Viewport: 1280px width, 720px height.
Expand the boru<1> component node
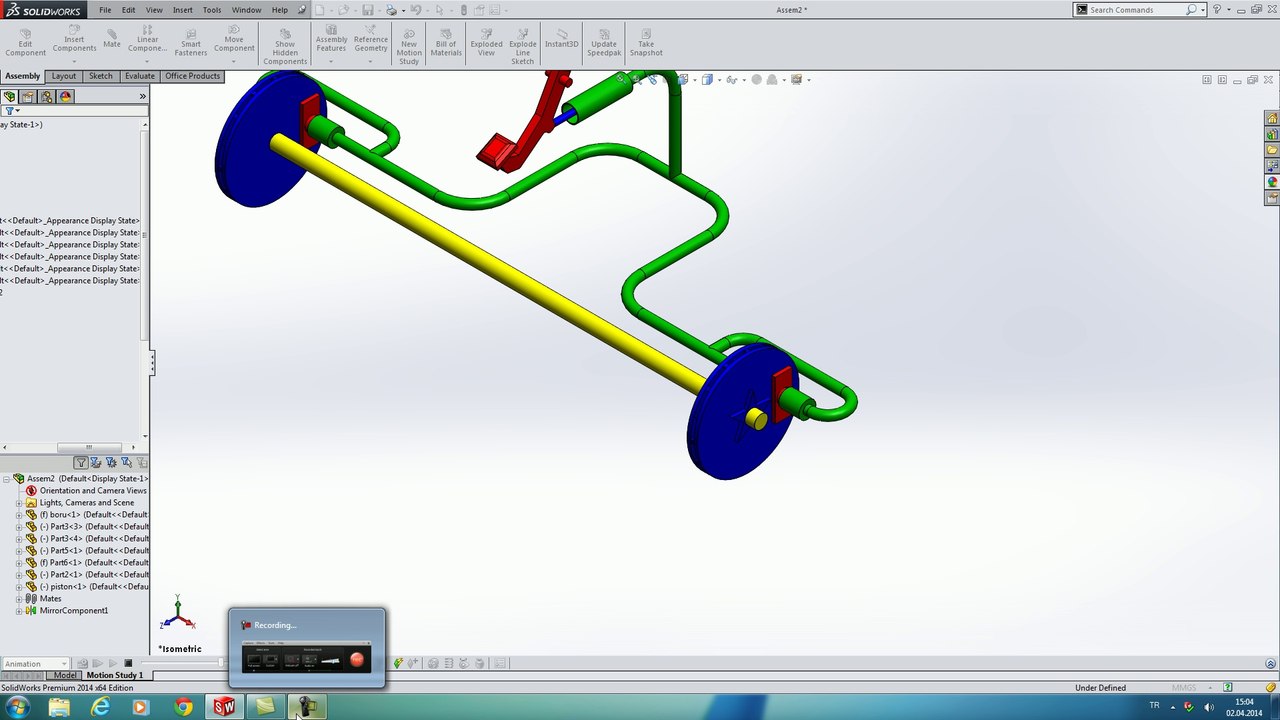click(19, 515)
